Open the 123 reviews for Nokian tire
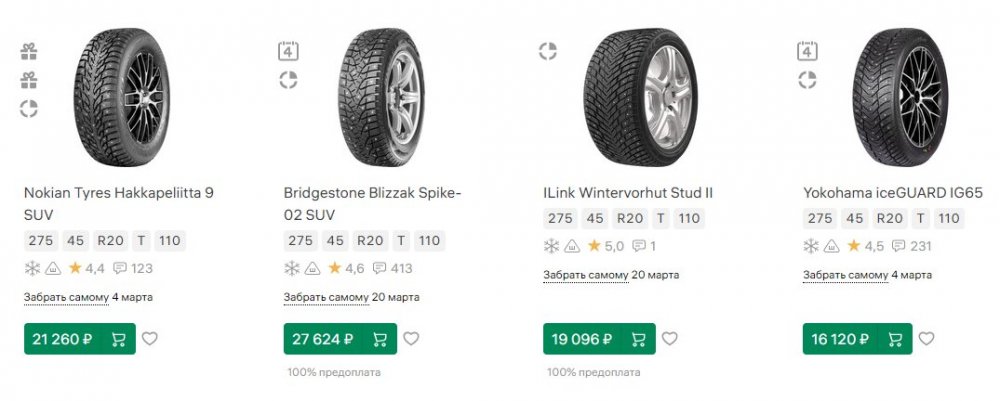 pyautogui.click(x=133, y=268)
